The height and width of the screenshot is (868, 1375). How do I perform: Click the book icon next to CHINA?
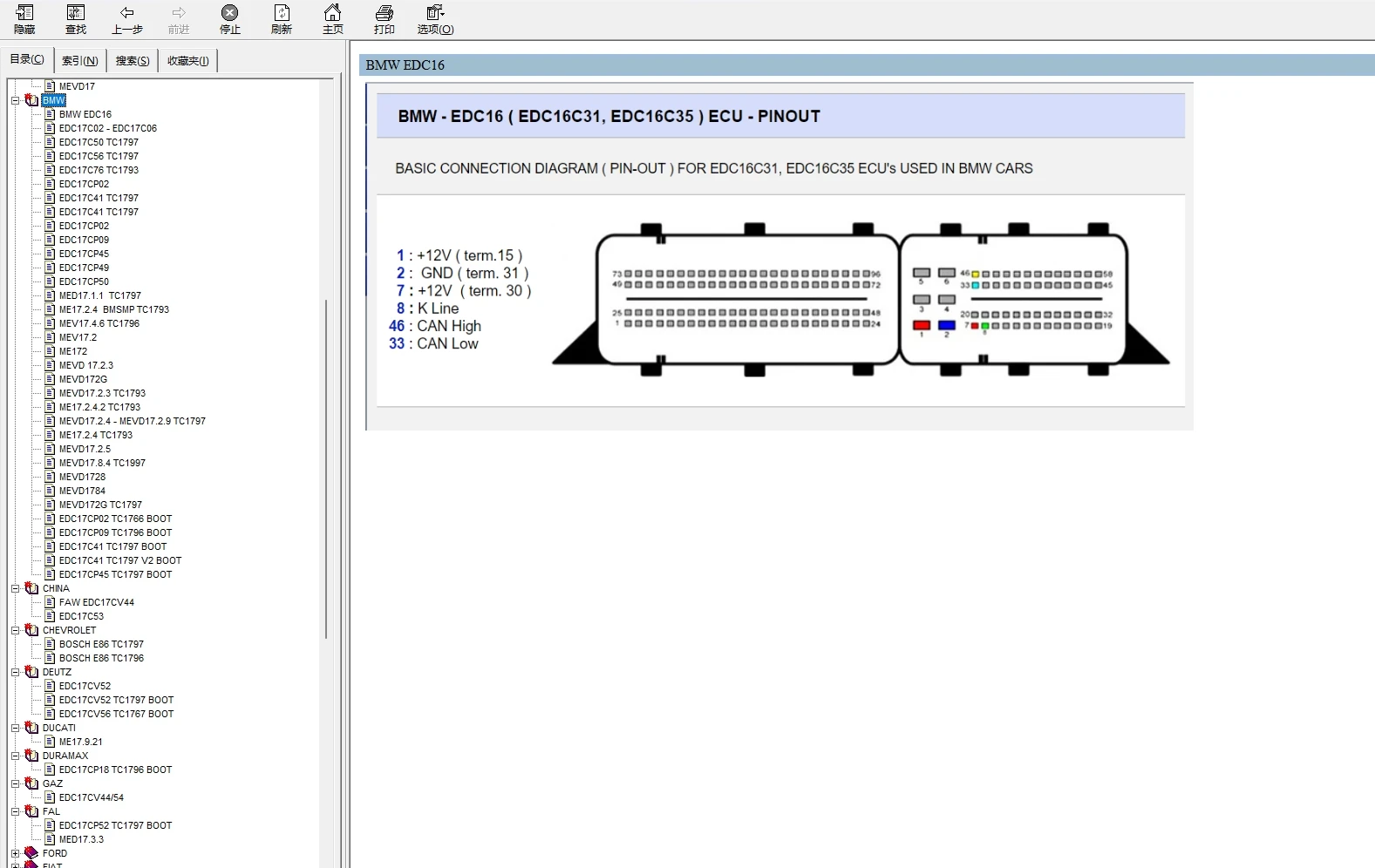point(31,588)
